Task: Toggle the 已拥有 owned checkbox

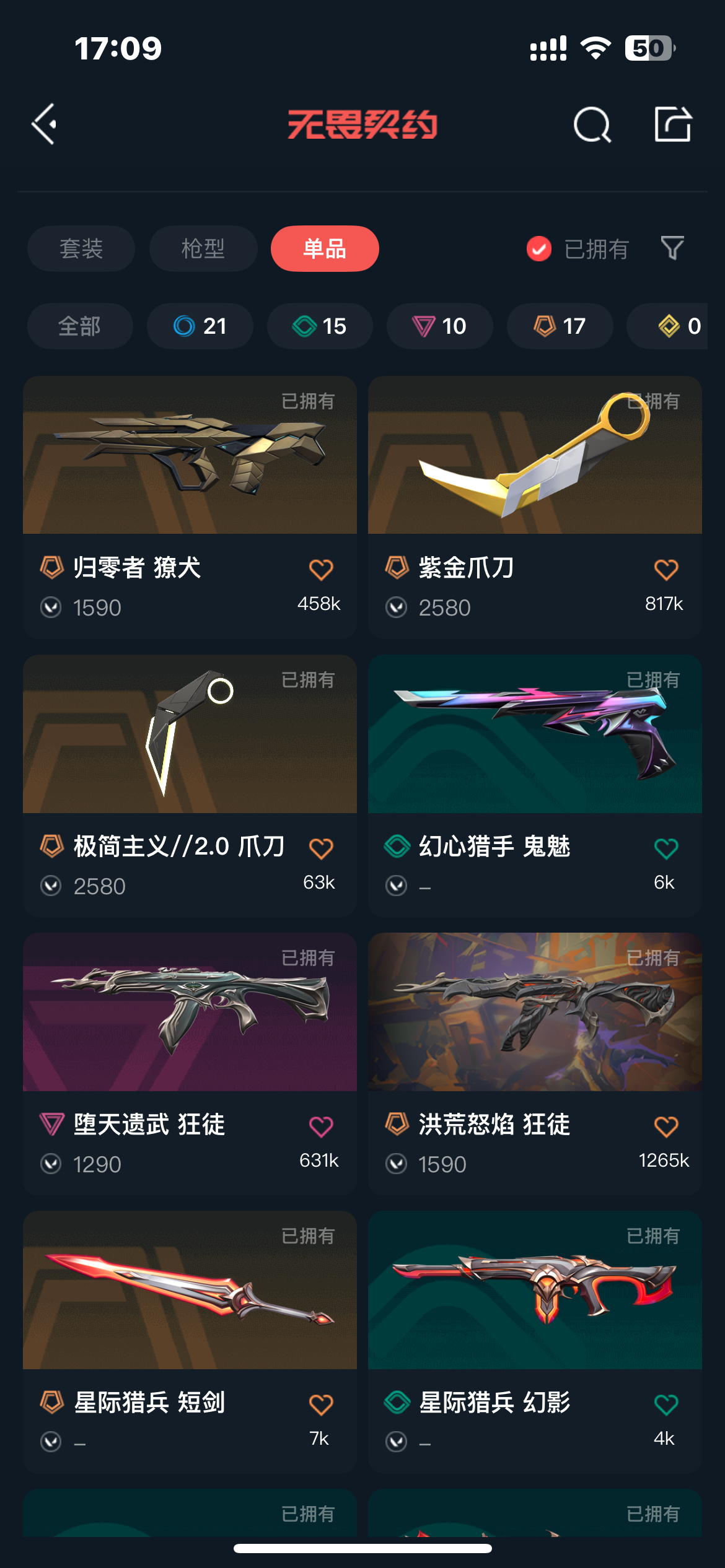Action: tap(538, 249)
